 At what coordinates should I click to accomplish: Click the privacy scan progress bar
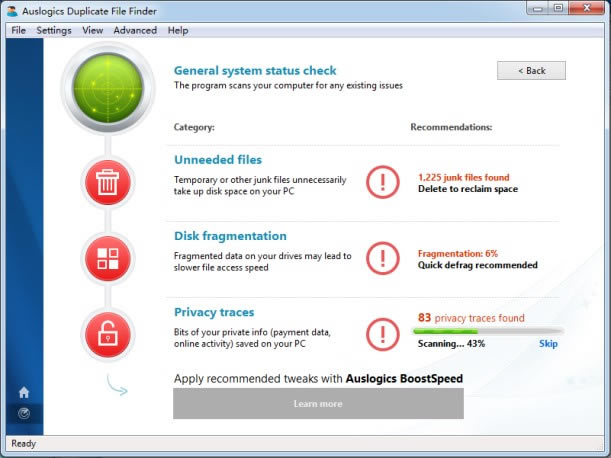coord(488,331)
